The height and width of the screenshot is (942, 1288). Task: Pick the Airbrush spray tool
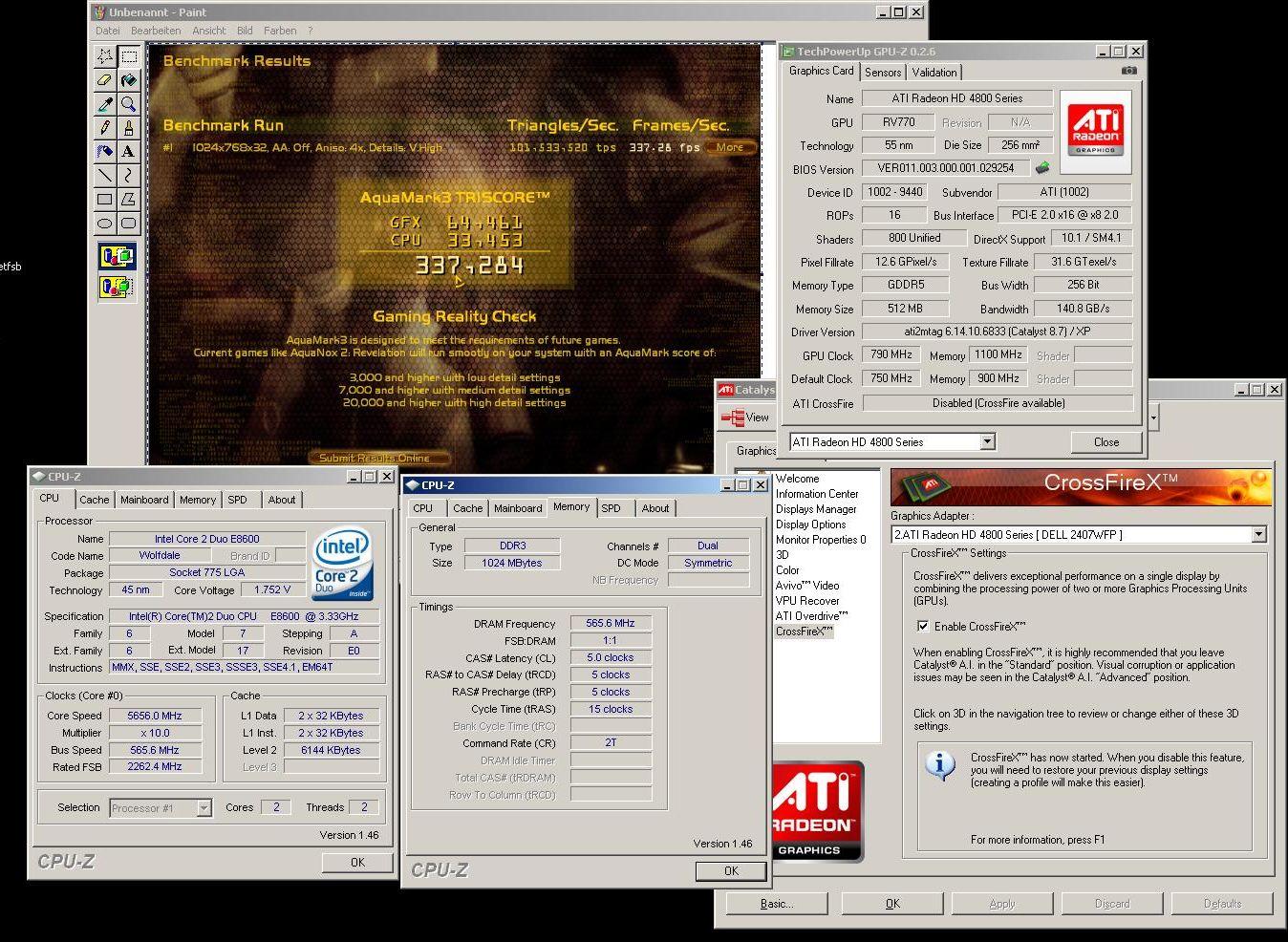tap(105, 151)
